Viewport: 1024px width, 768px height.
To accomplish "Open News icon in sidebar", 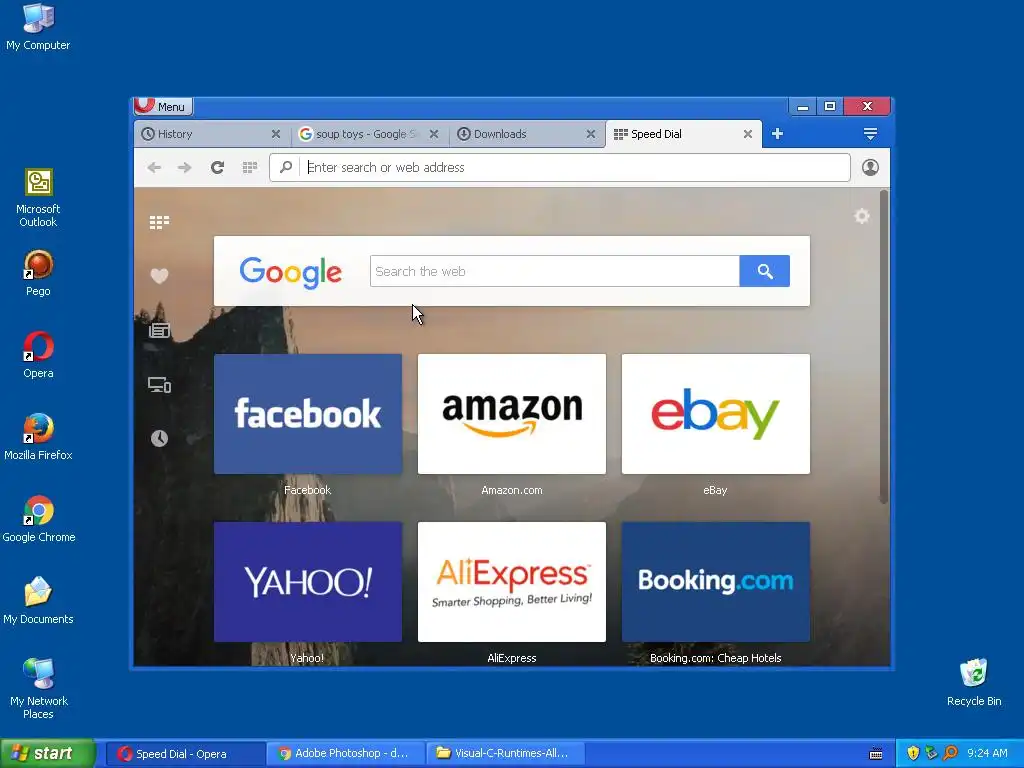I will coord(159,330).
